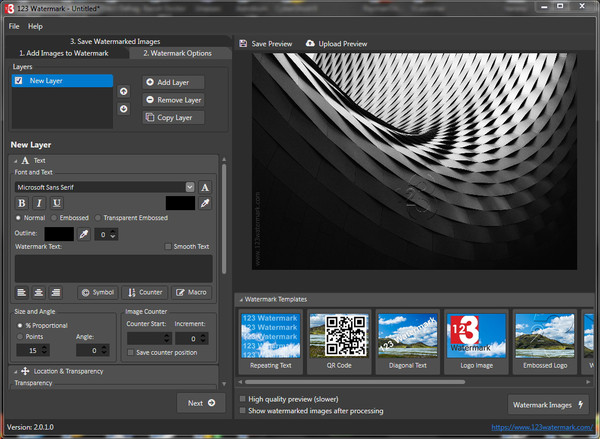
Task: Collapse the Text section
Action: 15,160
